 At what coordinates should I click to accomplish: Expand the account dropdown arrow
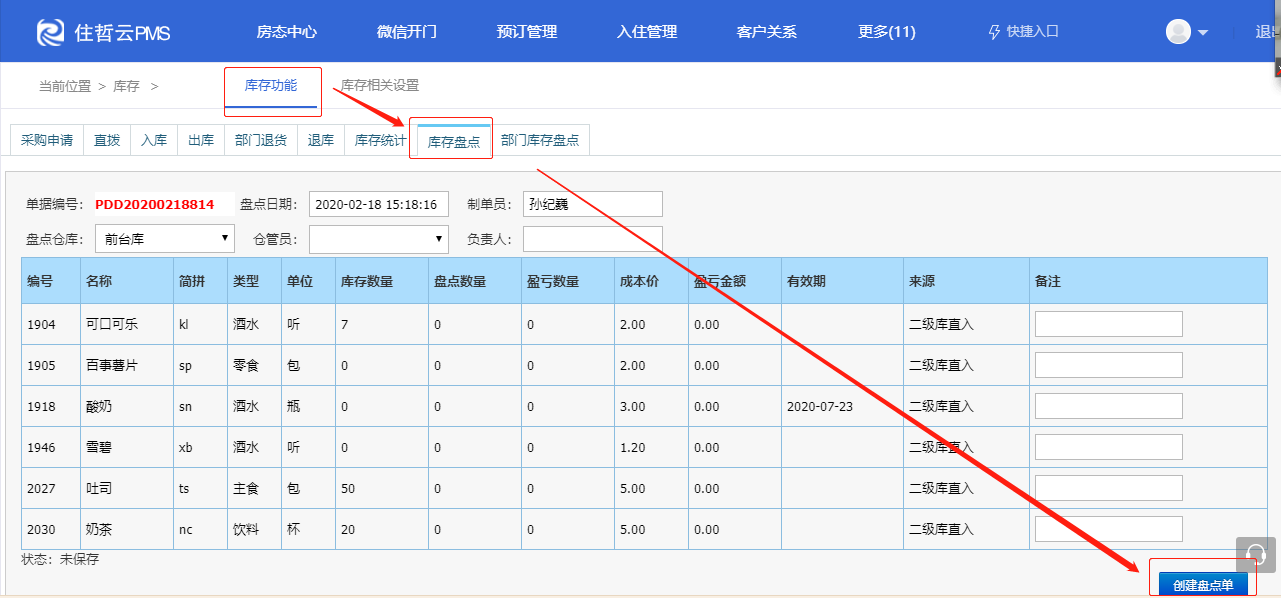pyautogui.click(x=1203, y=32)
